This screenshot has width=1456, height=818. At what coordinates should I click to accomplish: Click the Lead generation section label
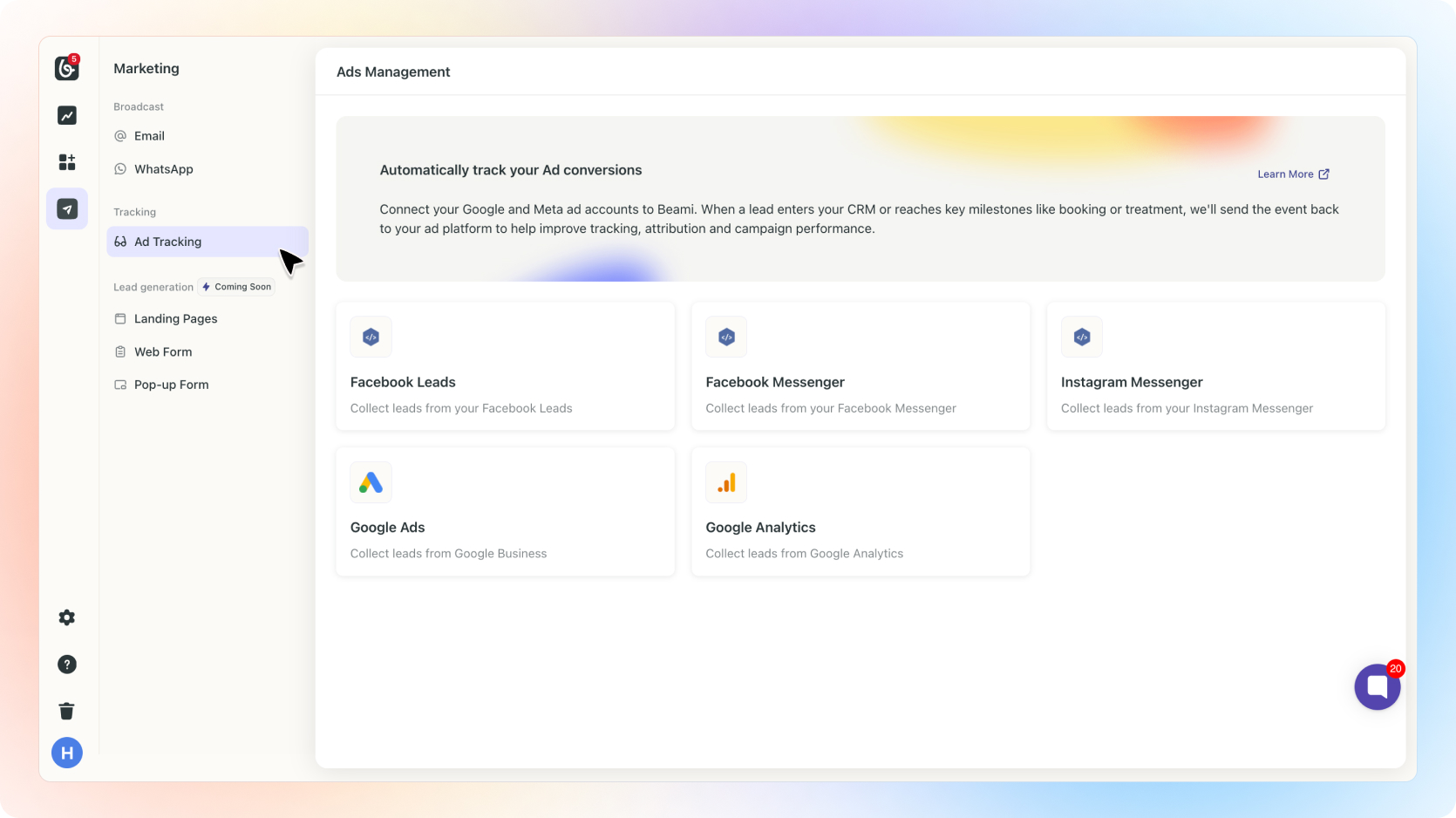point(153,287)
